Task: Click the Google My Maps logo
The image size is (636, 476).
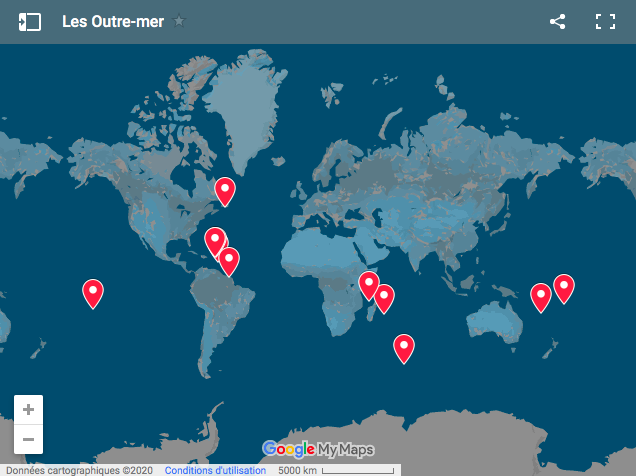Action: click(317, 449)
